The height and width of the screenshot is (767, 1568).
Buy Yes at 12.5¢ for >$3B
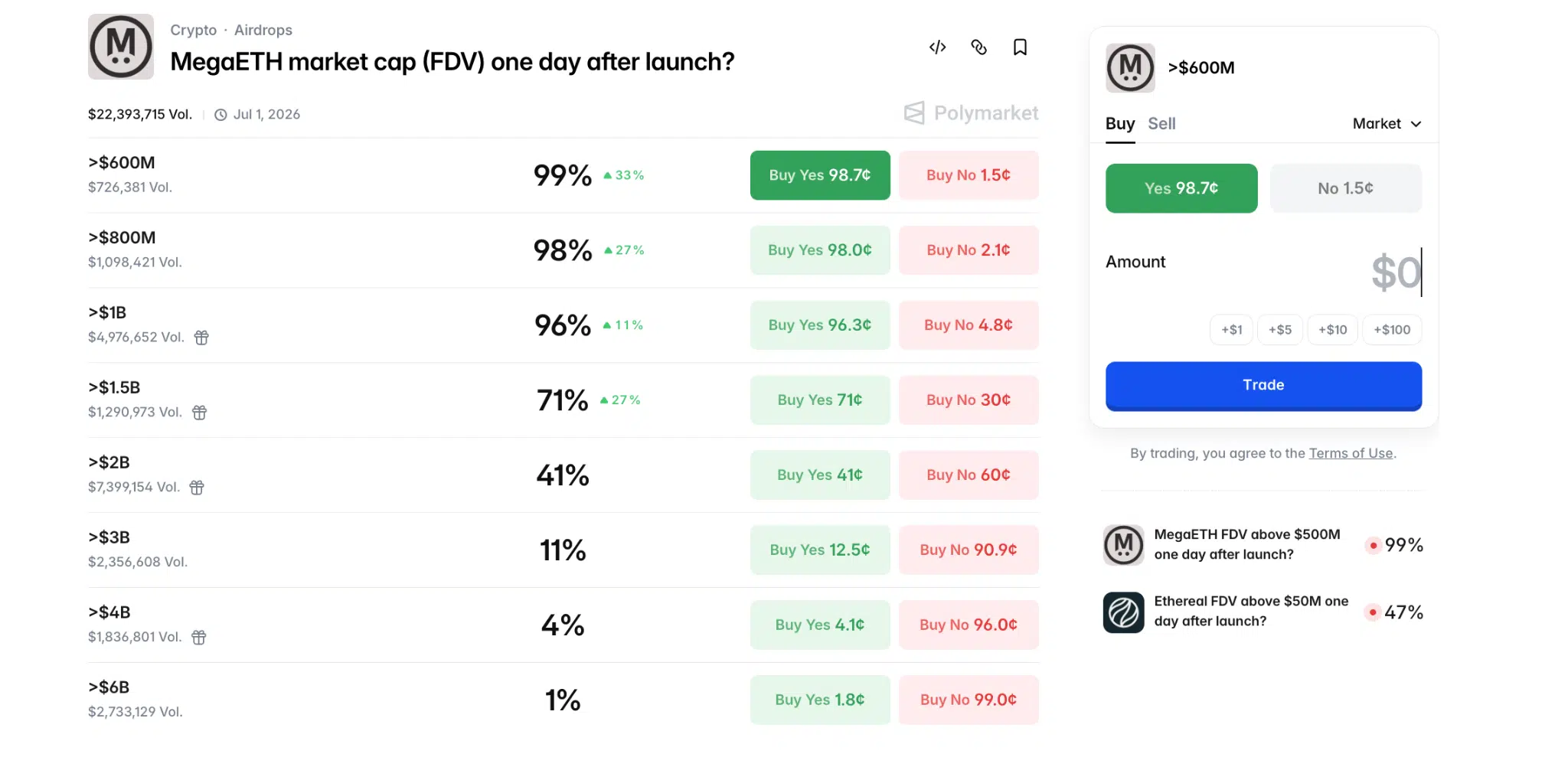pyautogui.click(x=820, y=550)
